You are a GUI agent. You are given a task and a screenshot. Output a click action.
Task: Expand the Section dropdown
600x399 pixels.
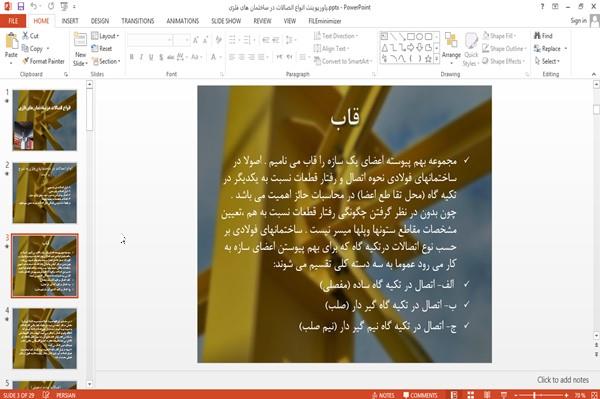point(106,61)
